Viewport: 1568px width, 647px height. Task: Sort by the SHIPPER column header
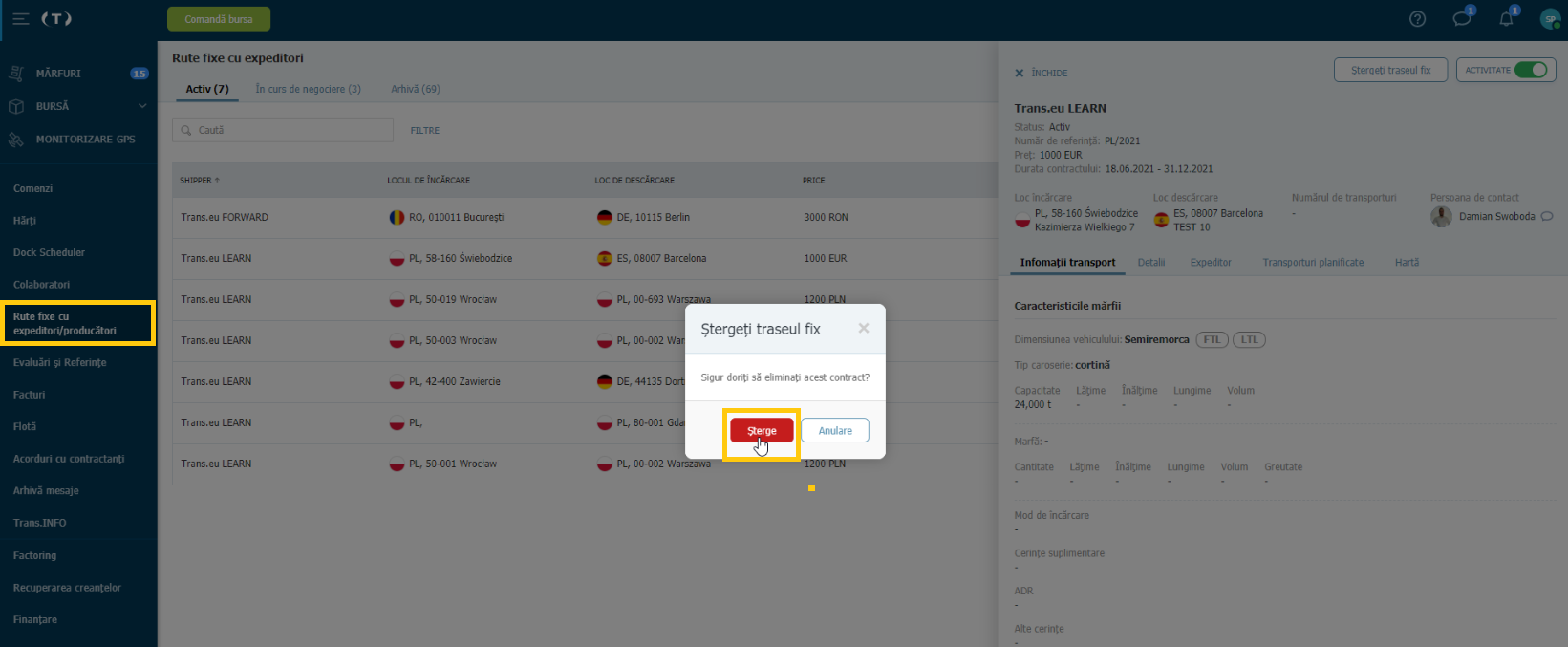click(x=199, y=180)
